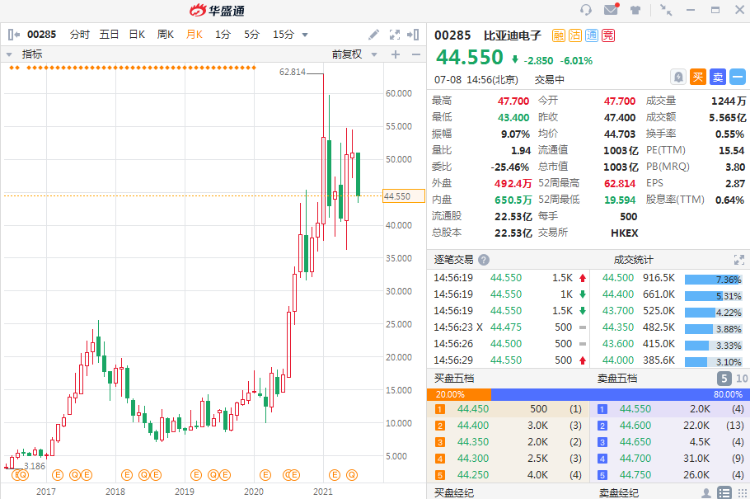Set a price alert with the bell icon
This screenshot has width=750, height=499.
tap(678, 77)
